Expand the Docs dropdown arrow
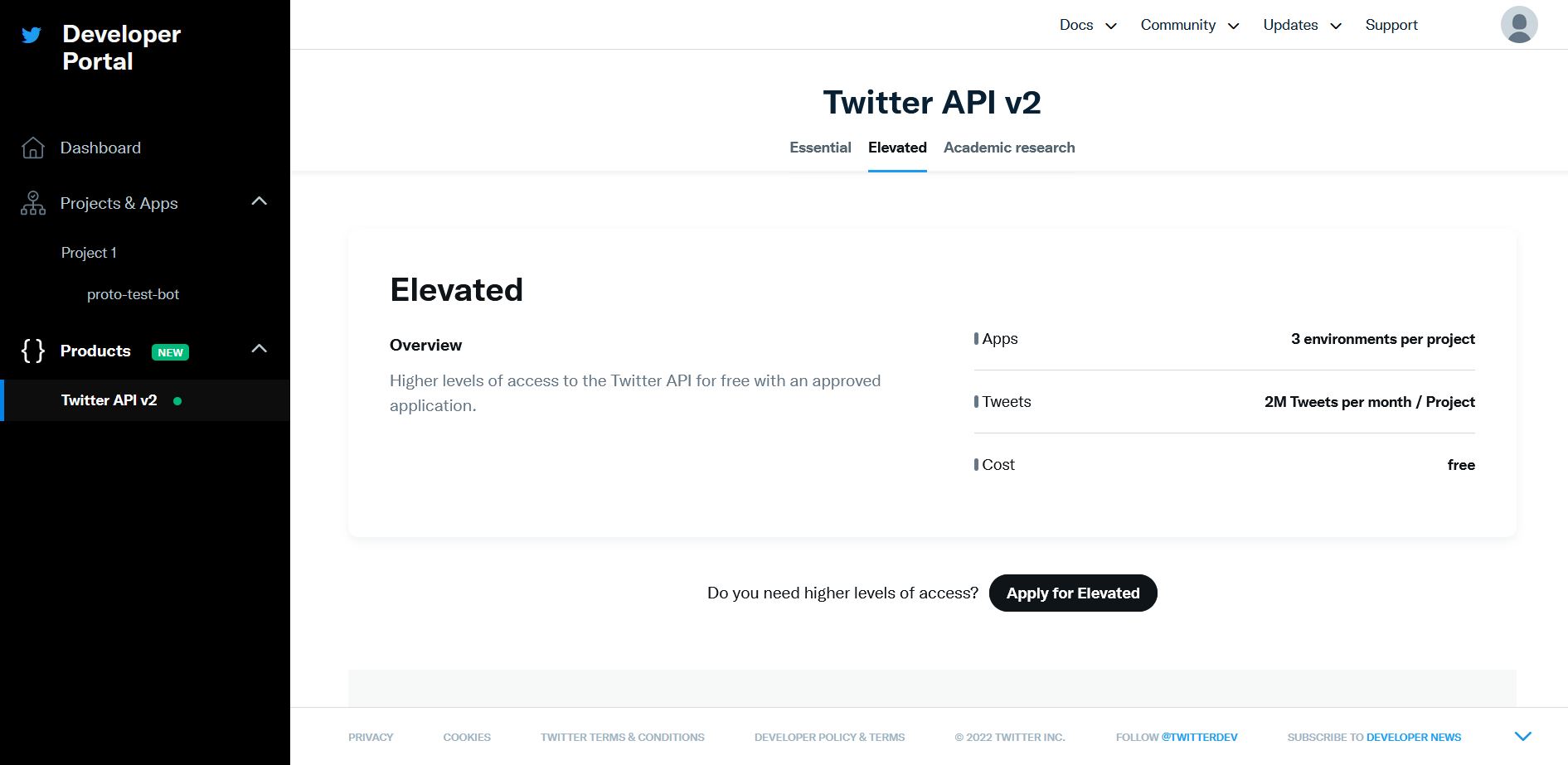 click(1111, 26)
